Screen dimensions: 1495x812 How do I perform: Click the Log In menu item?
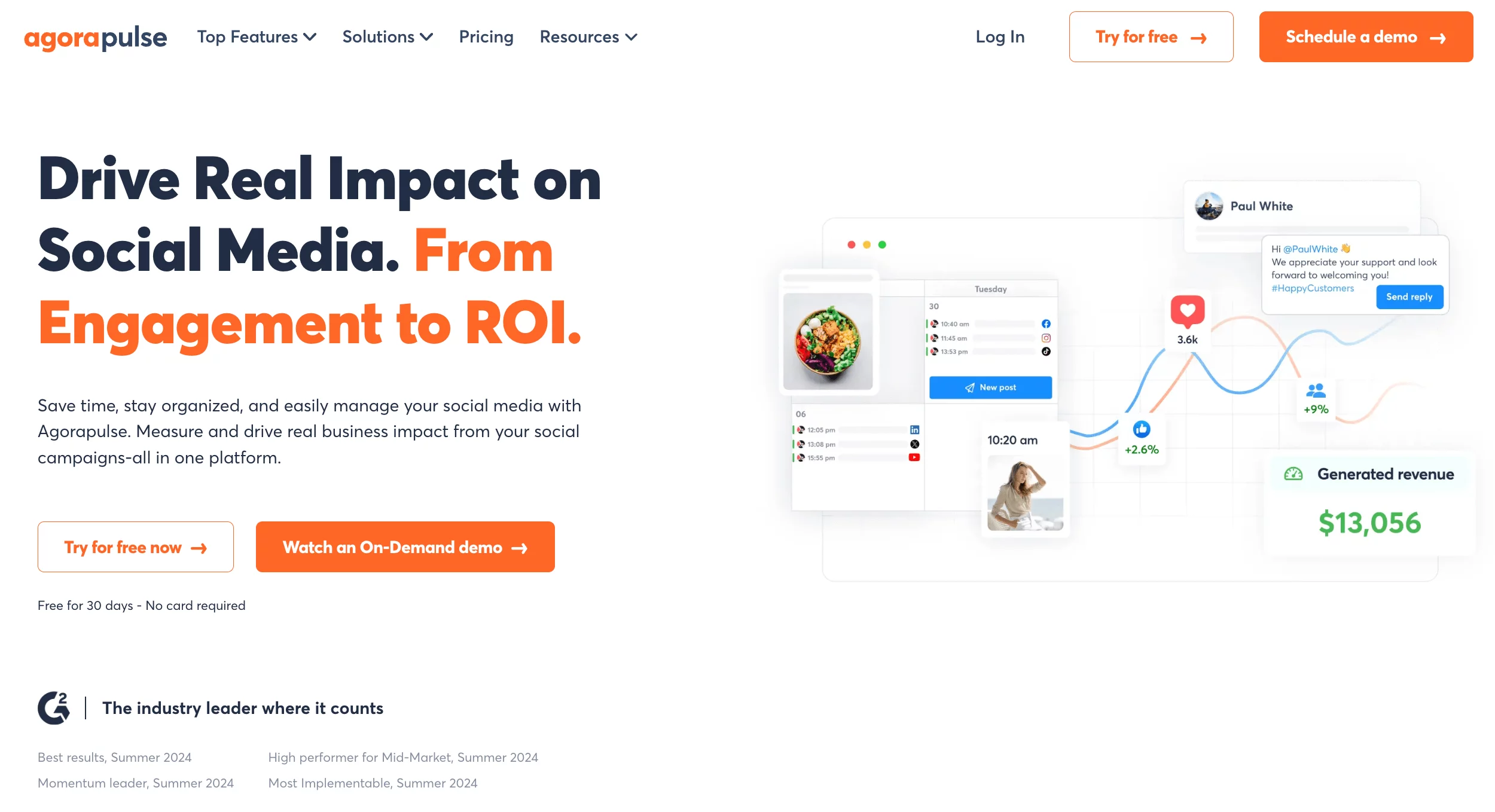tap(1000, 37)
